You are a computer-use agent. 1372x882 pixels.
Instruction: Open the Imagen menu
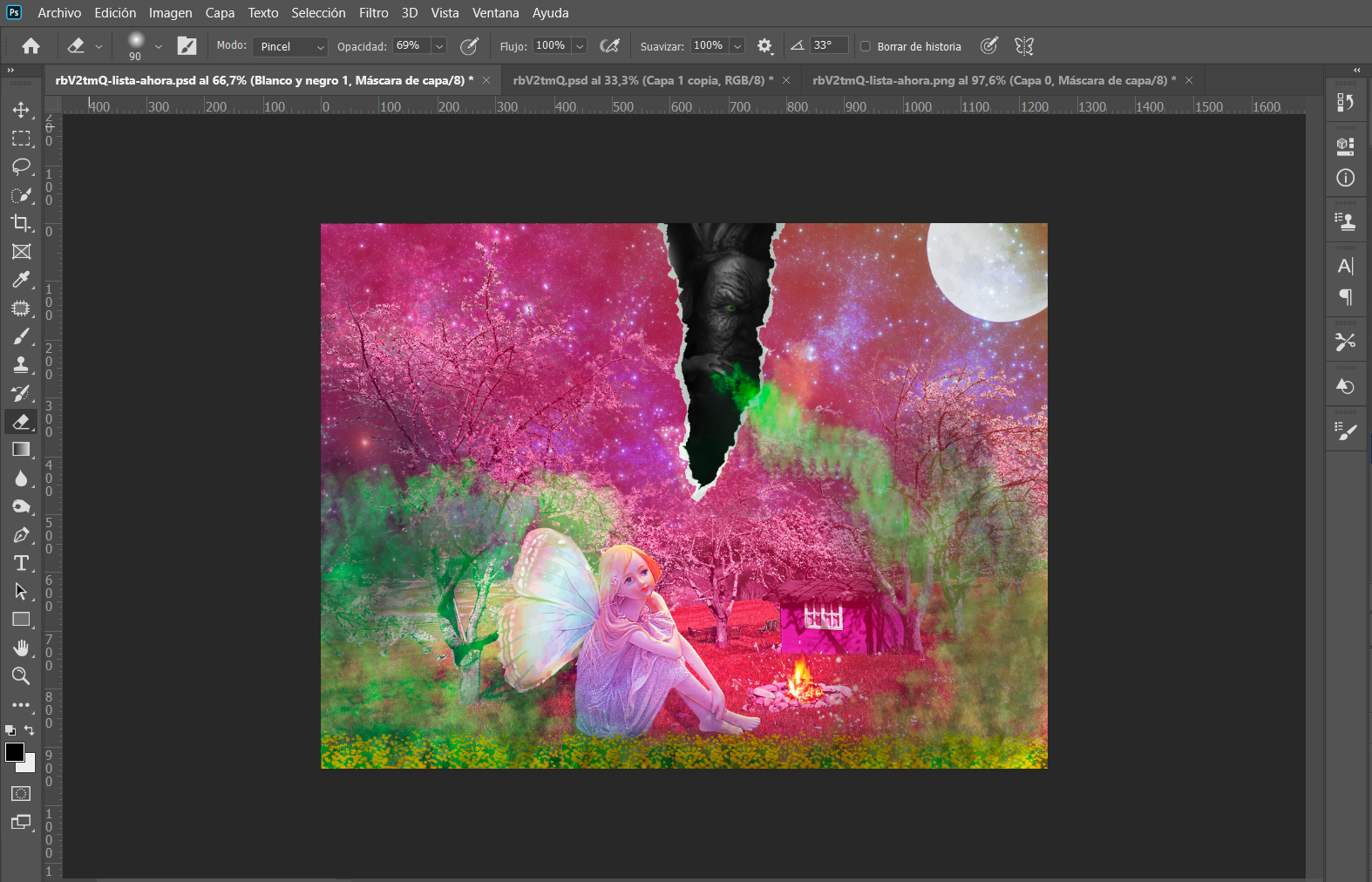(170, 13)
